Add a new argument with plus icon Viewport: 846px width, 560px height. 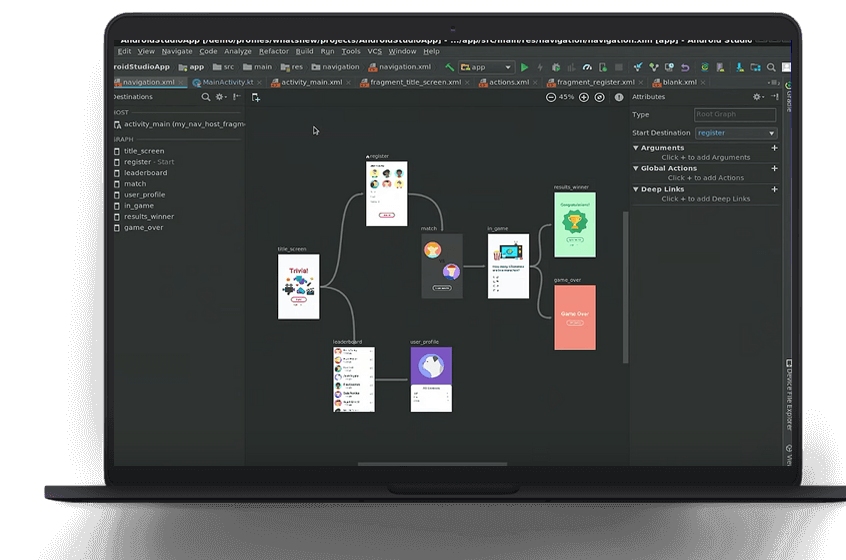coord(774,148)
